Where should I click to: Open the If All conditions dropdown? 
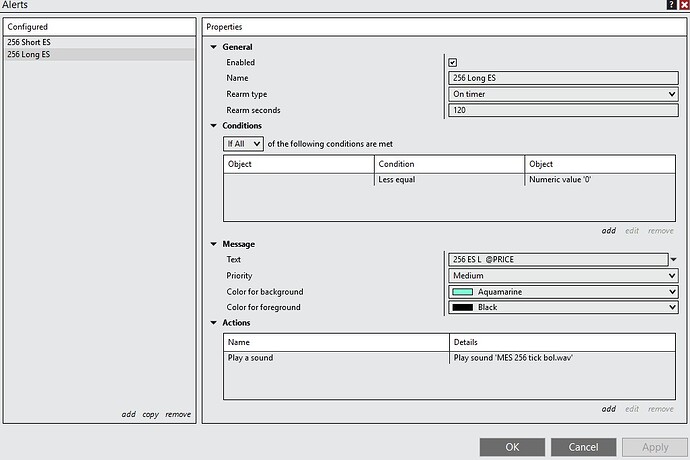coord(243,144)
